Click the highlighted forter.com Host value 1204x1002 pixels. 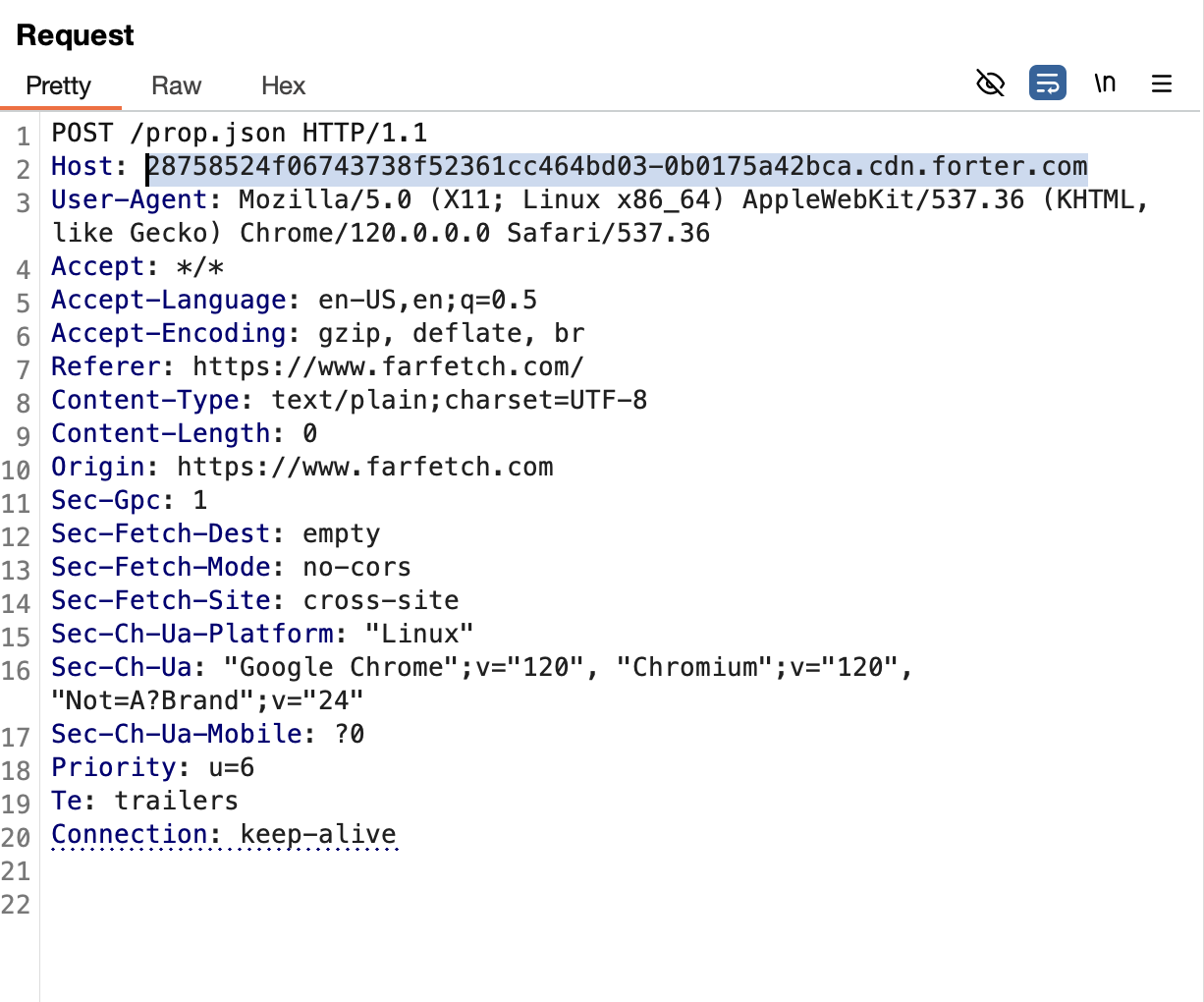point(617,166)
